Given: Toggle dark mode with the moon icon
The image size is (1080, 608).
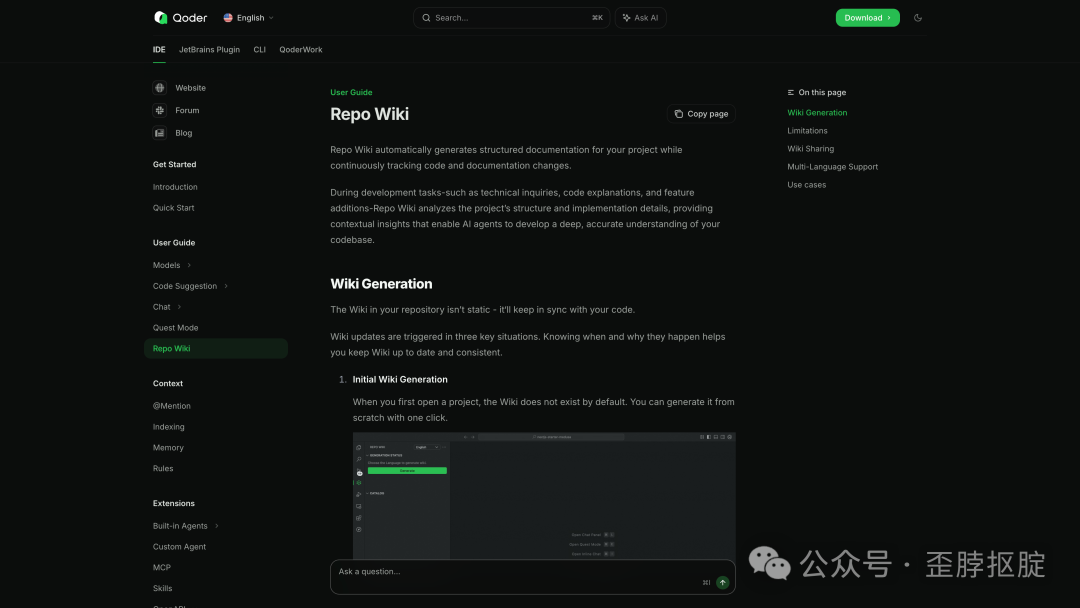Looking at the screenshot, I should 918,17.
